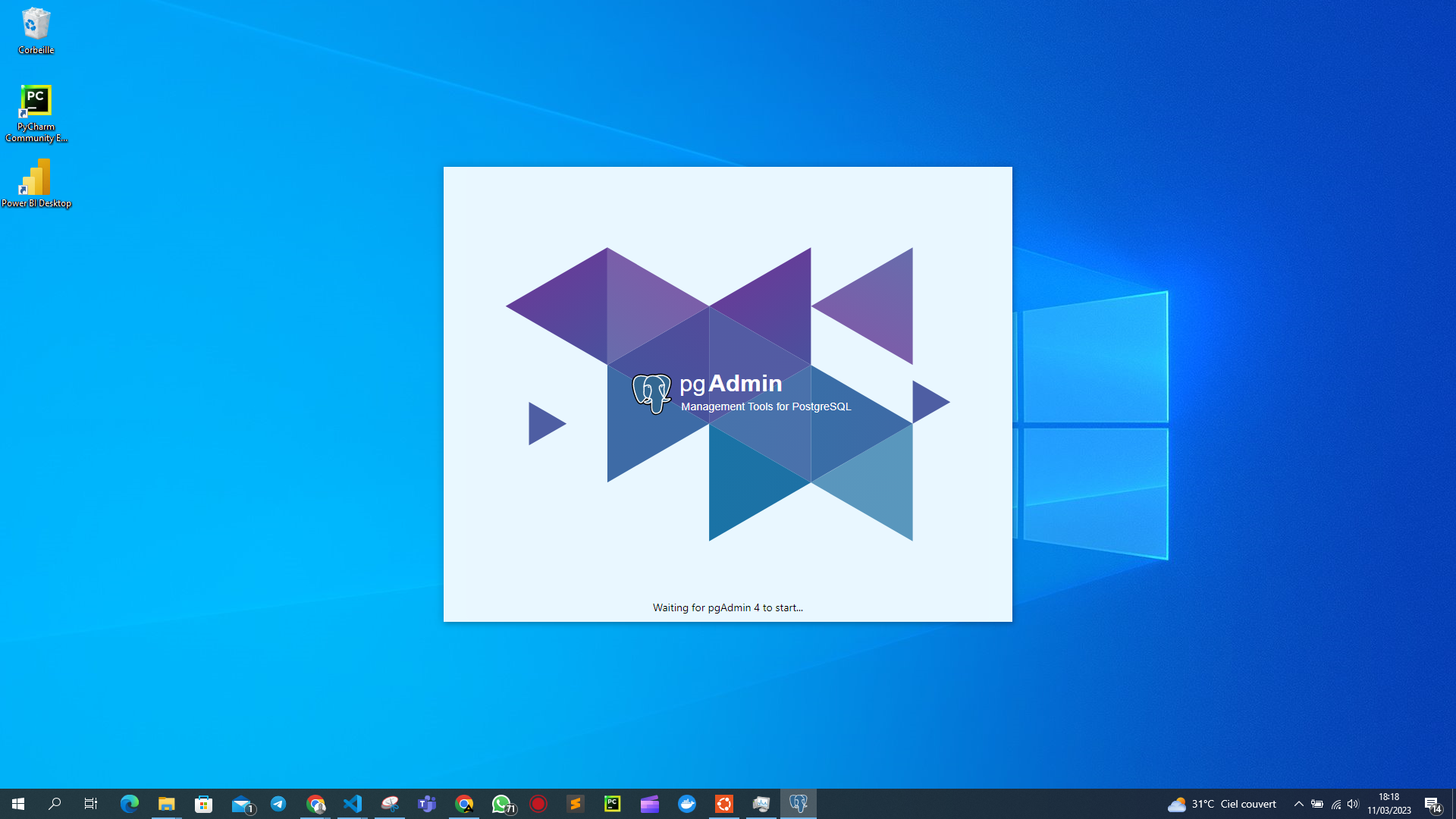Image resolution: width=1456 pixels, height=819 pixels.
Task: Open the volume speaker control
Action: pyautogui.click(x=1354, y=804)
